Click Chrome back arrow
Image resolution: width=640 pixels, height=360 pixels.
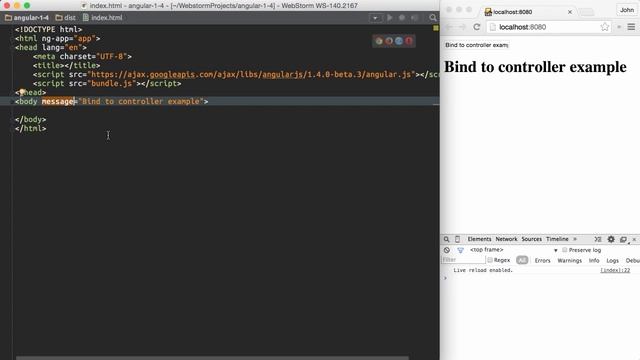point(449,27)
